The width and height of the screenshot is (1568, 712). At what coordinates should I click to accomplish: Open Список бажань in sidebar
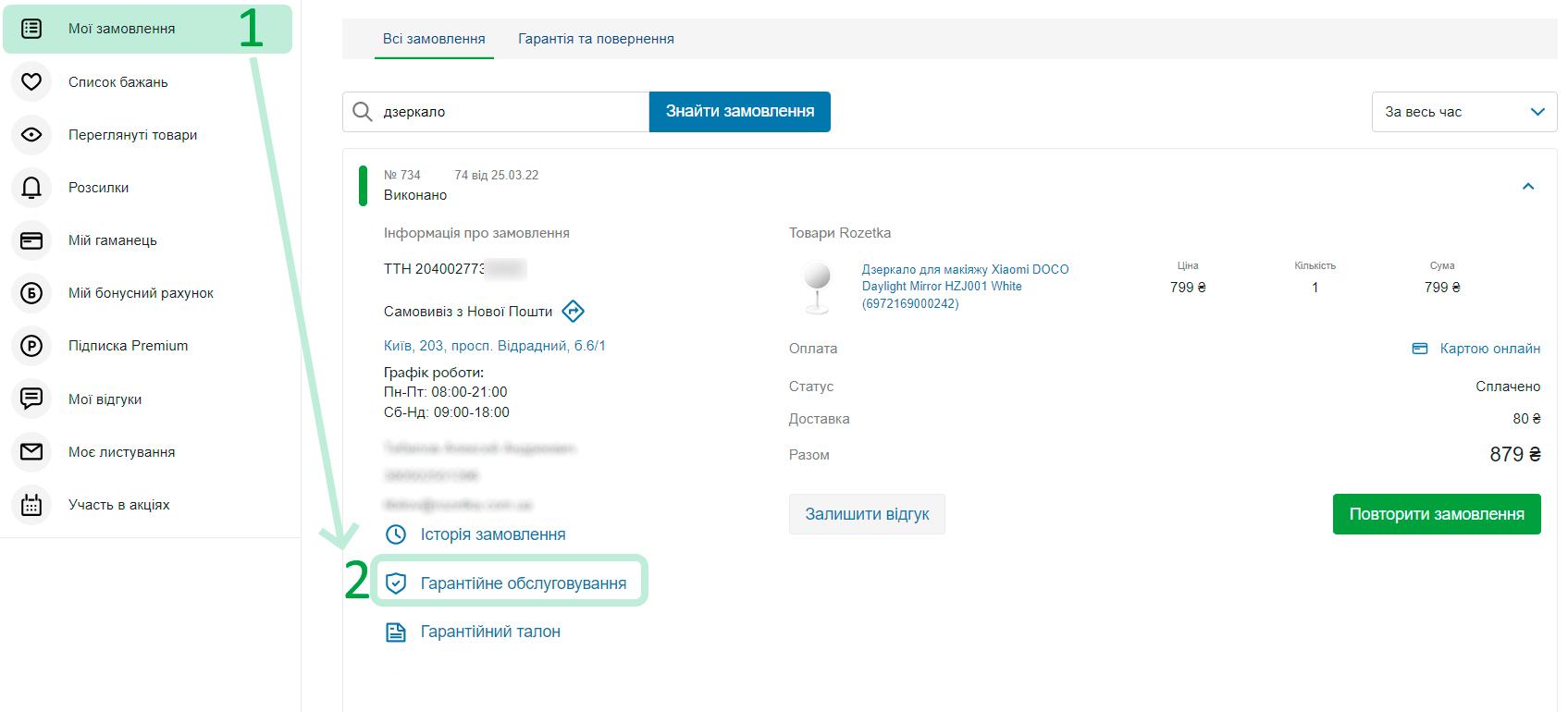tap(118, 82)
